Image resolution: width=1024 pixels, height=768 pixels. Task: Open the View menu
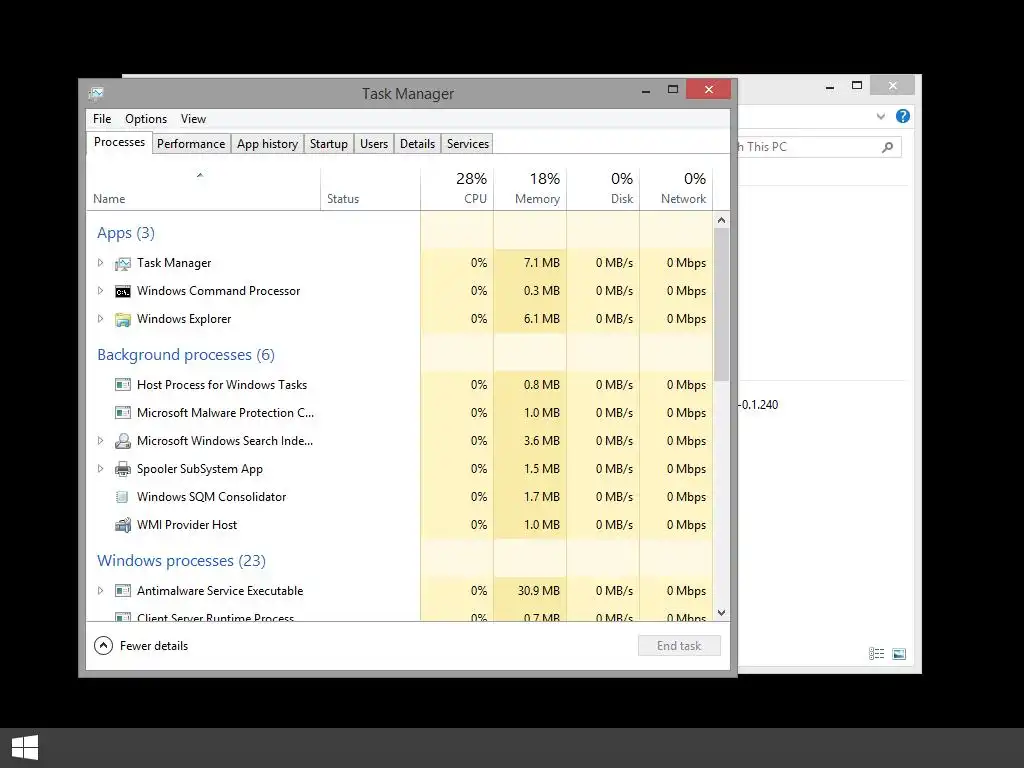point(193,119)
